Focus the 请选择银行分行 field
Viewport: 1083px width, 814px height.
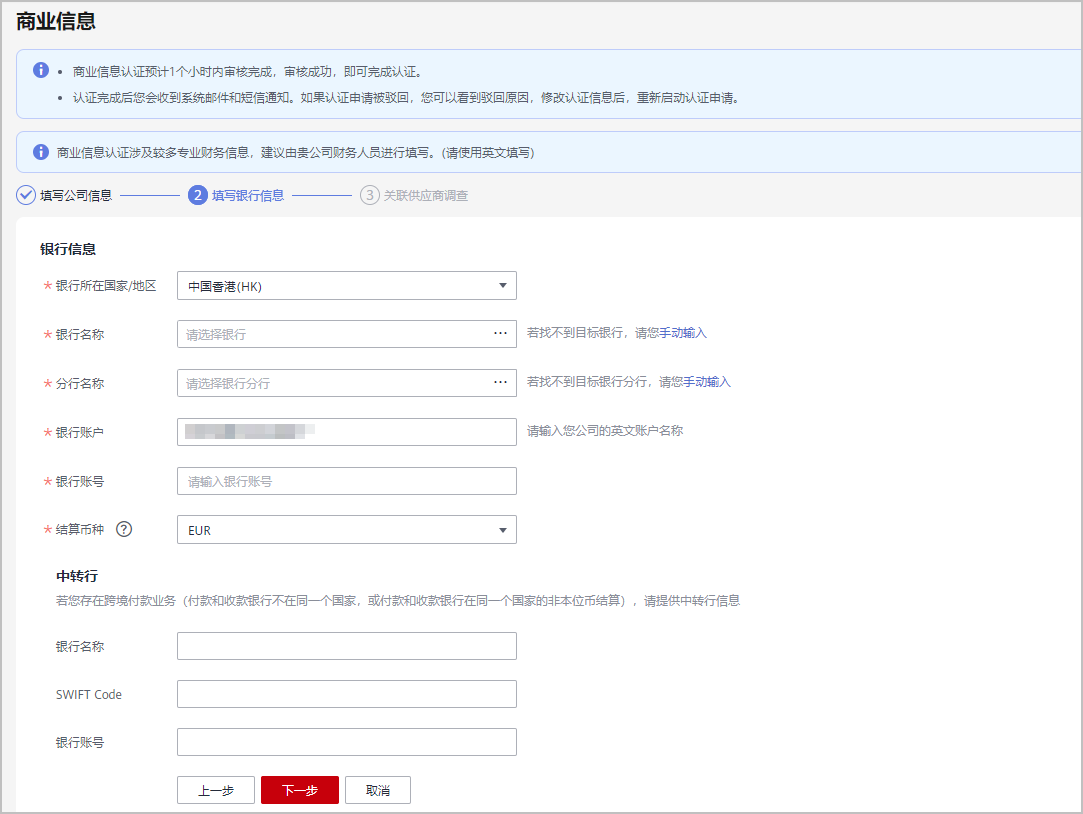pos(347,383)
